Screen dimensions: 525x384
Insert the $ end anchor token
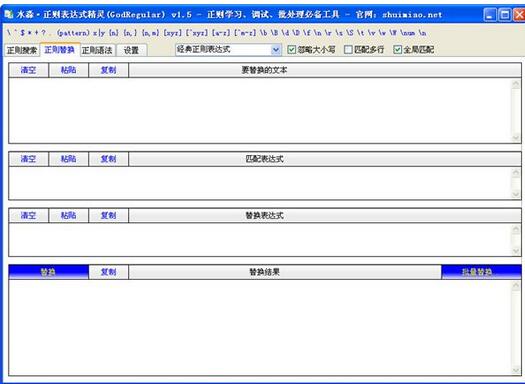pyautogui.click(x=22, y=33)
